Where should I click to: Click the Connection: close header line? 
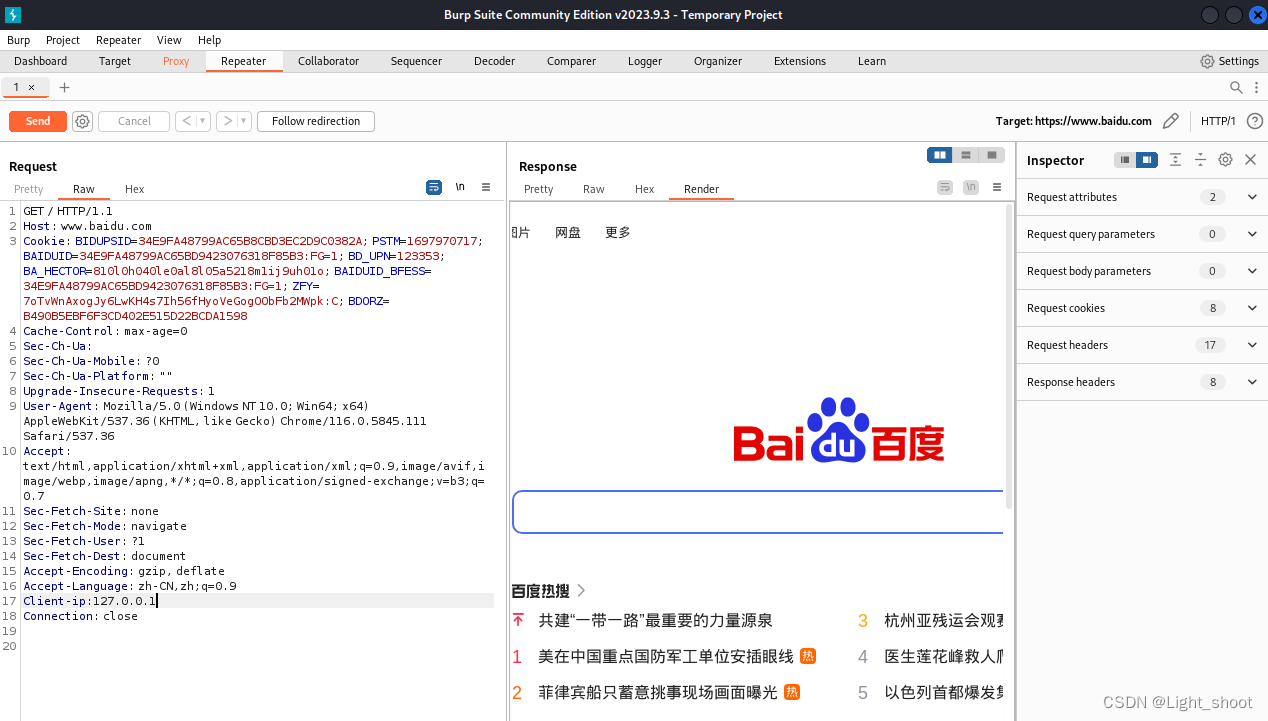[80, 616]
